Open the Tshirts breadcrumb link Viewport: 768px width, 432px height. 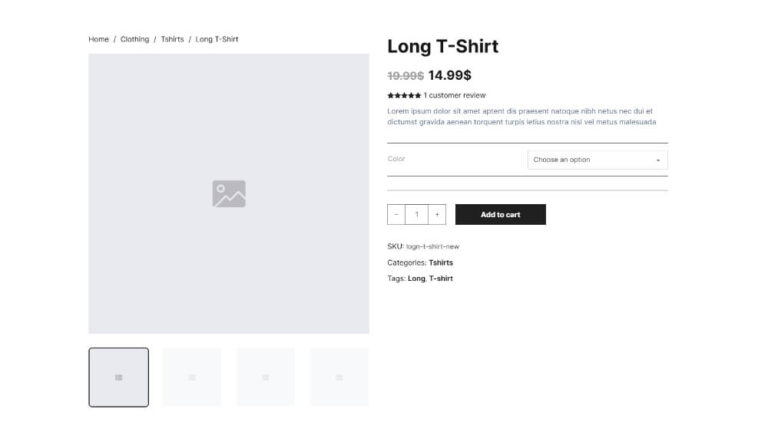click(172, 39)
